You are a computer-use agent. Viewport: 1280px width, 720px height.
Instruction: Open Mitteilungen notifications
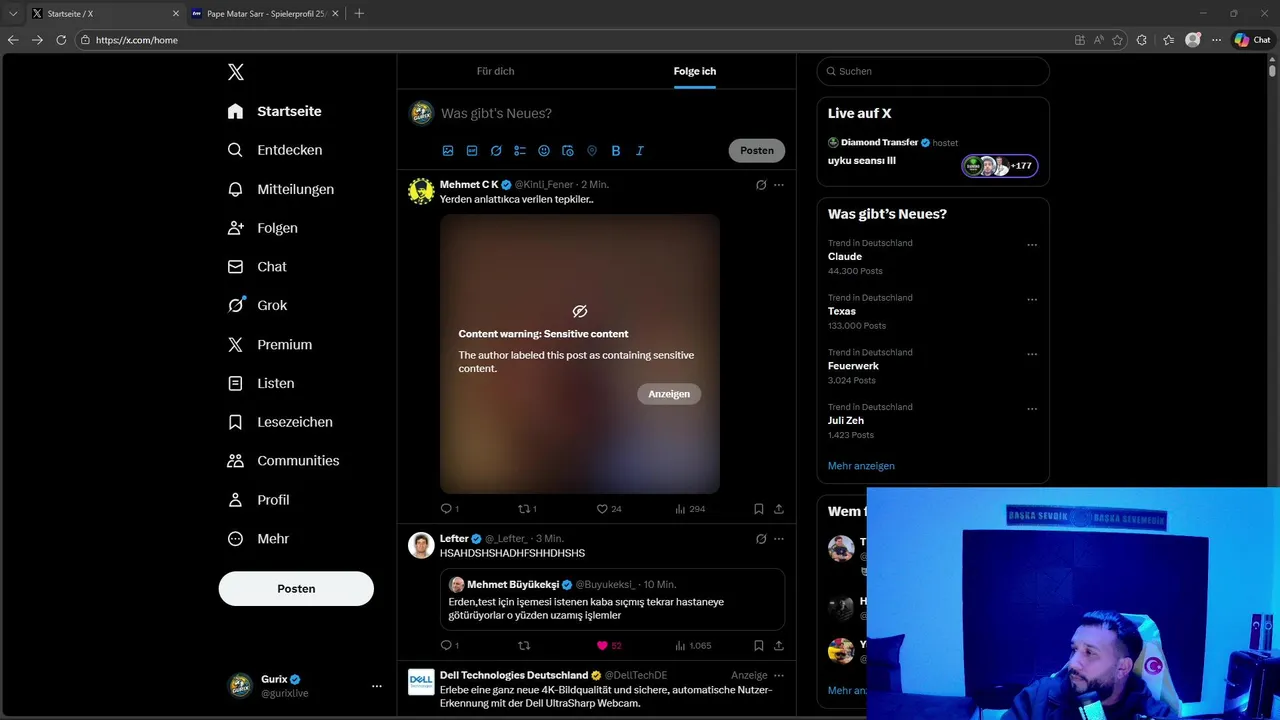[281, 189]
